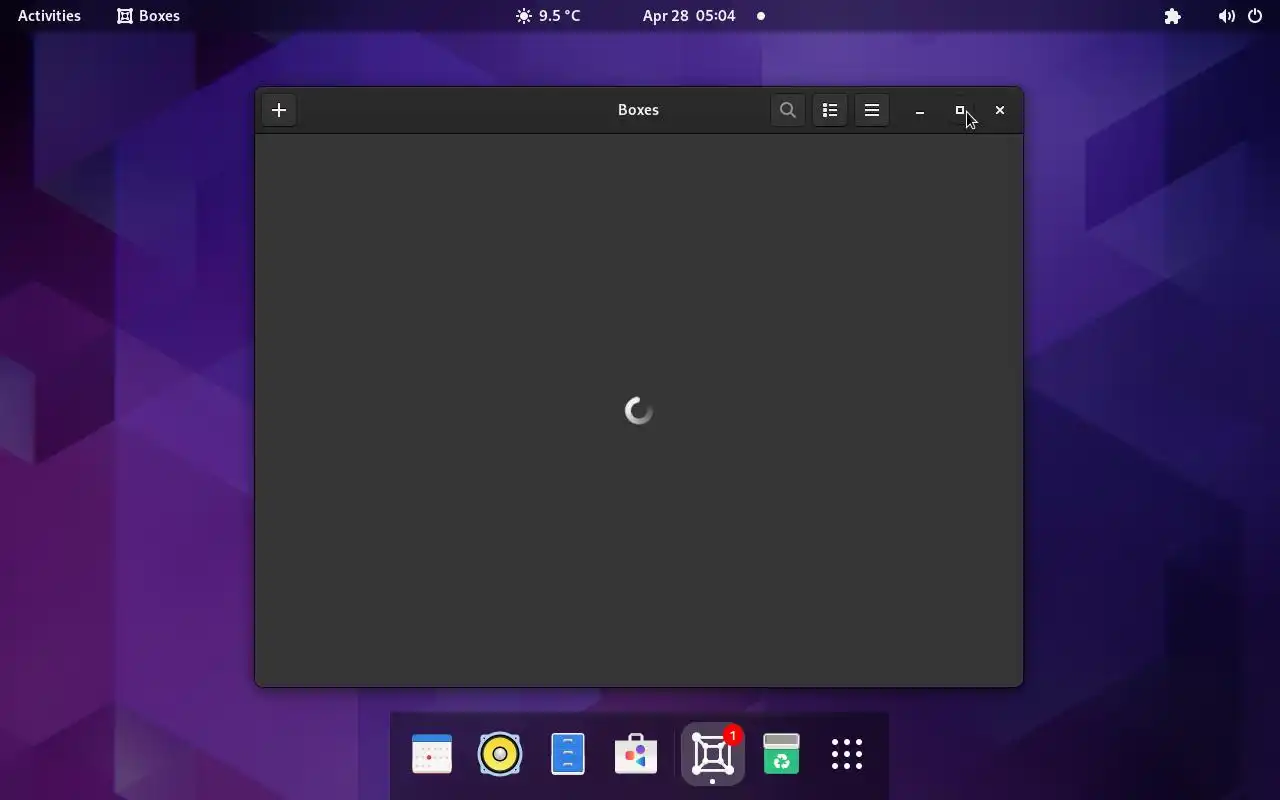1280x800 pixels.
Task: Launch the yellow speaker music app
Action: click(x=500, y=754)
